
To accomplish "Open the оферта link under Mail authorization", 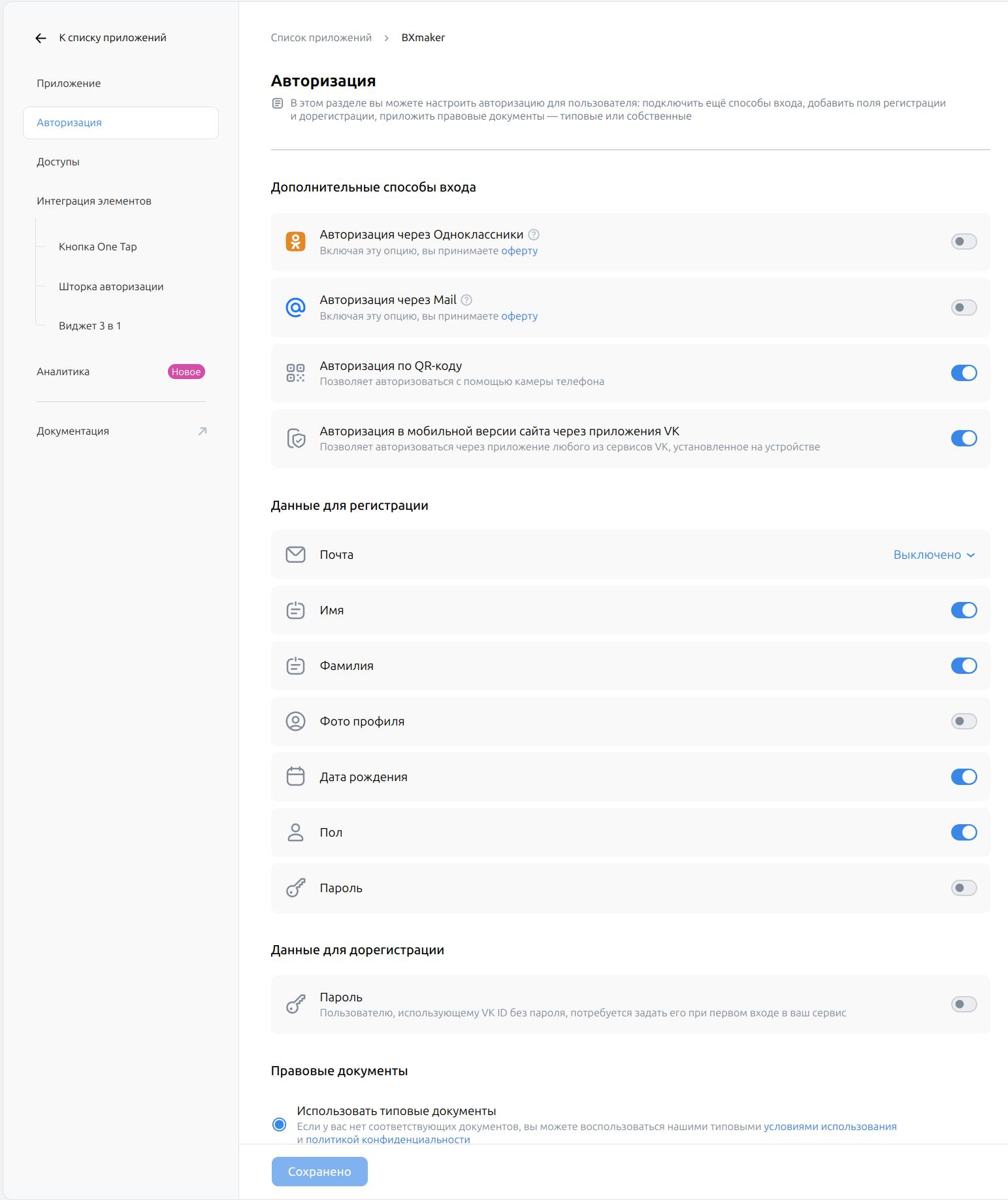I will click(519, 316).
